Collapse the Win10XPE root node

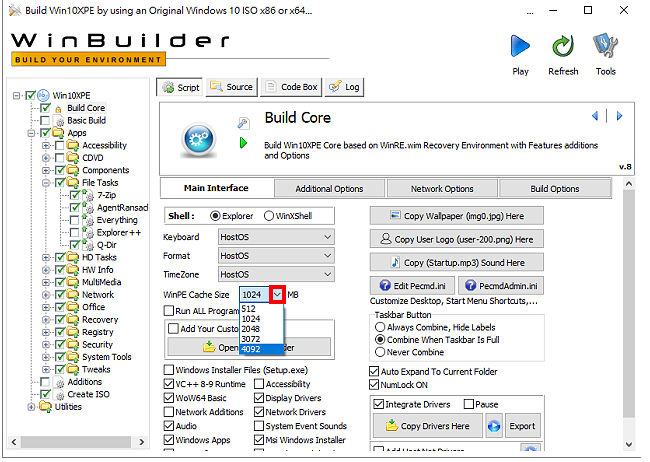(x=16, y=96)
